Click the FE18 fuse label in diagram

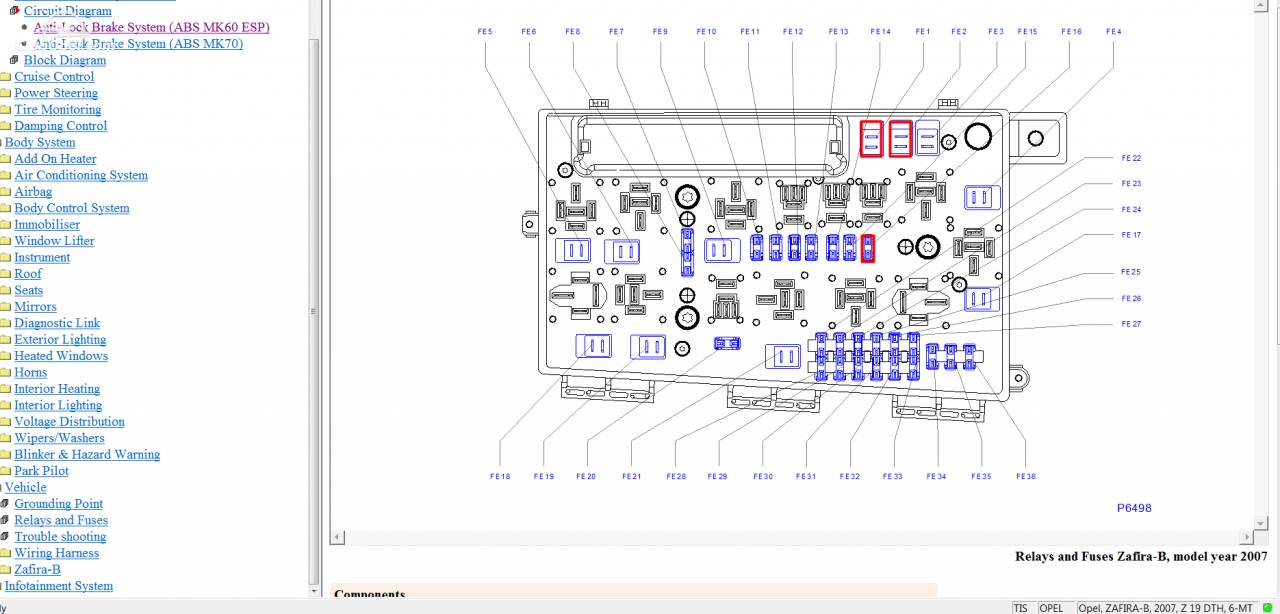(x=500, y=477)
